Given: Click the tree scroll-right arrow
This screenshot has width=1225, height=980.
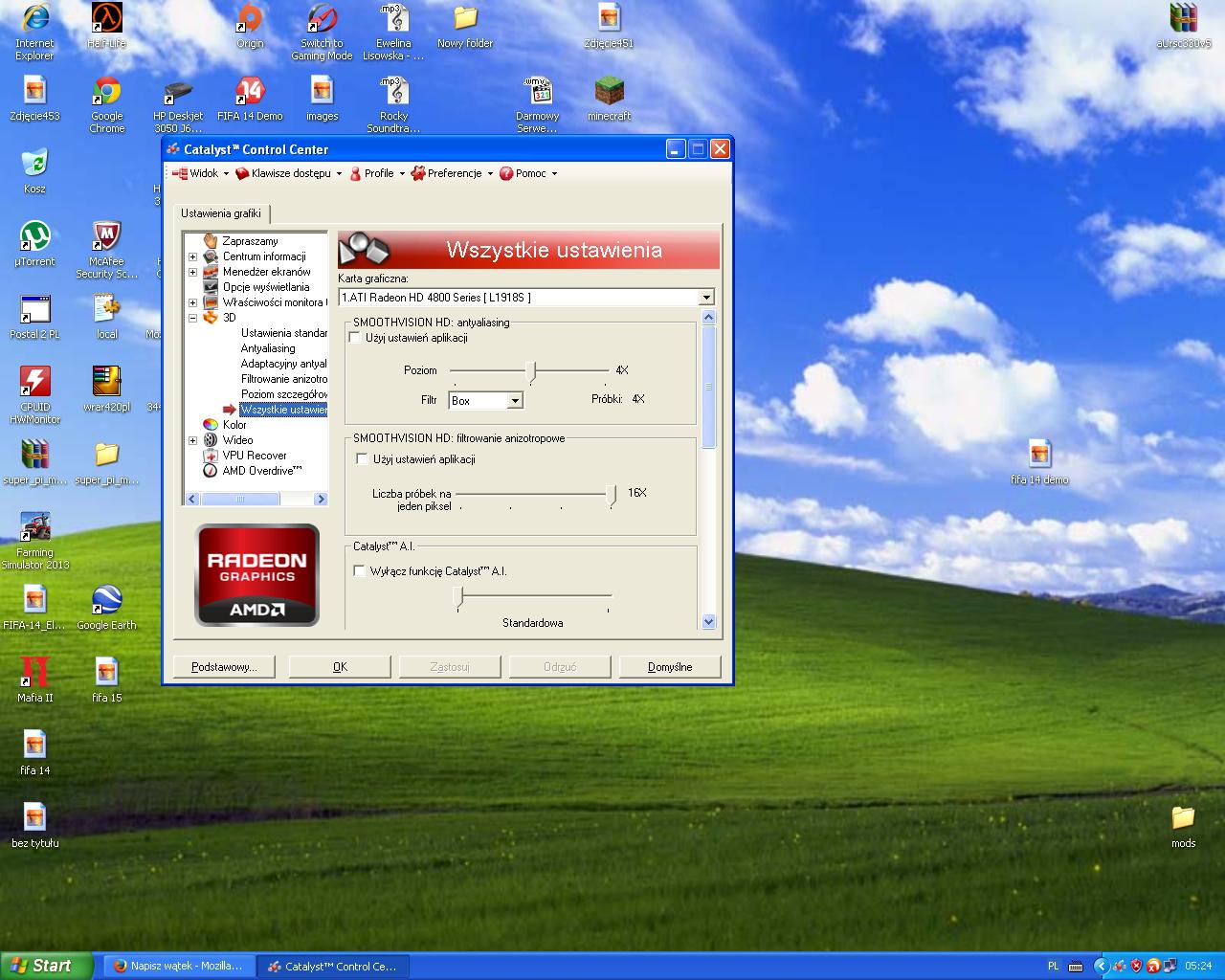Looking at the screenshot, I should [x=321, y=499].
